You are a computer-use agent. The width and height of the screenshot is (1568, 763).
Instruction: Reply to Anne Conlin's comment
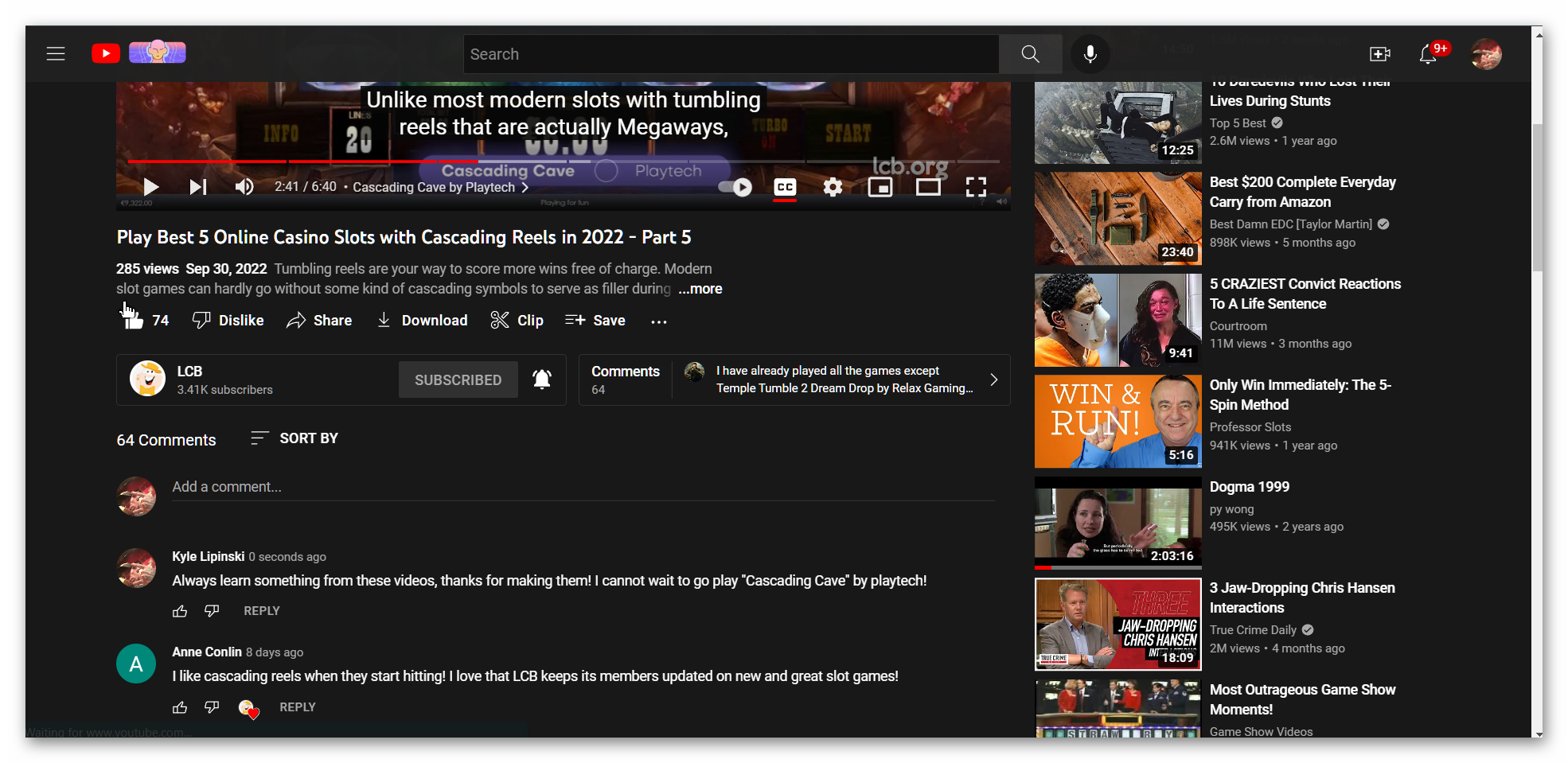click(298, 707)
